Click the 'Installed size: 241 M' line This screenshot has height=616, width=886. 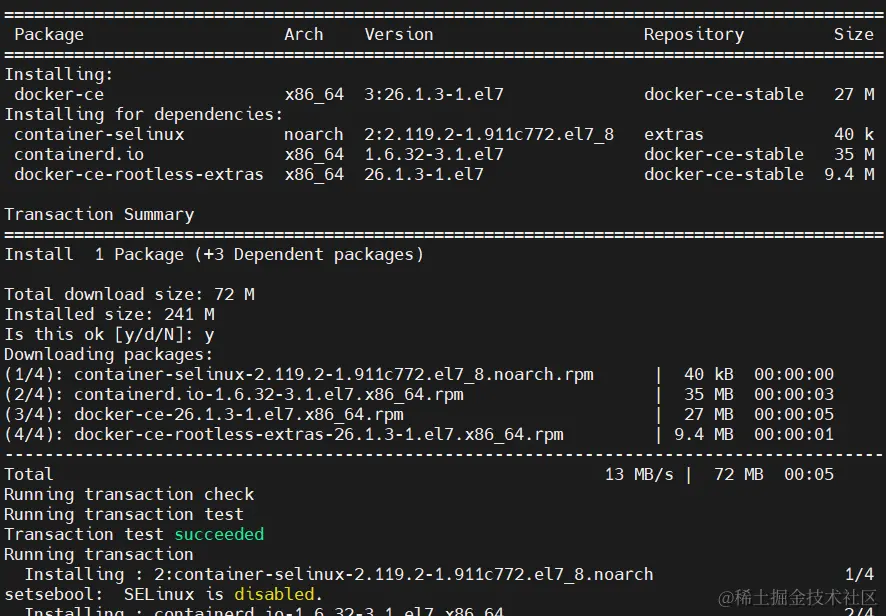click(x=109, y=315)
